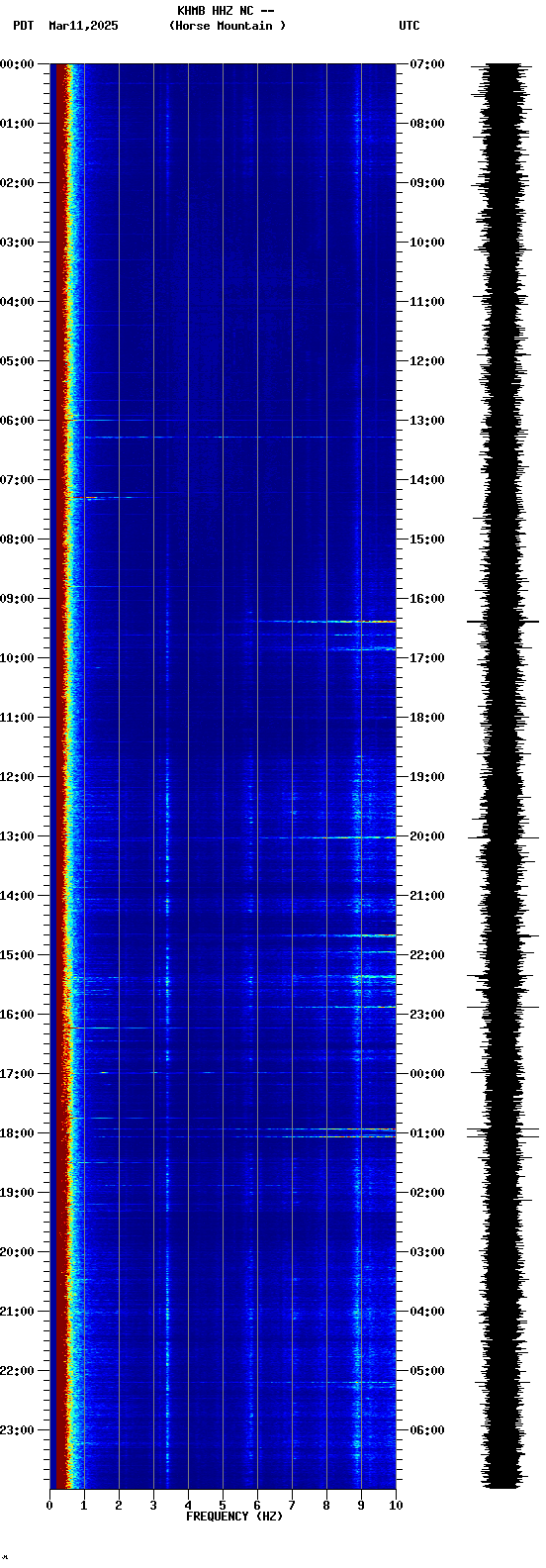Click the 18:00 PDT time label
546x1568 pixels.
click(17, 1133)
